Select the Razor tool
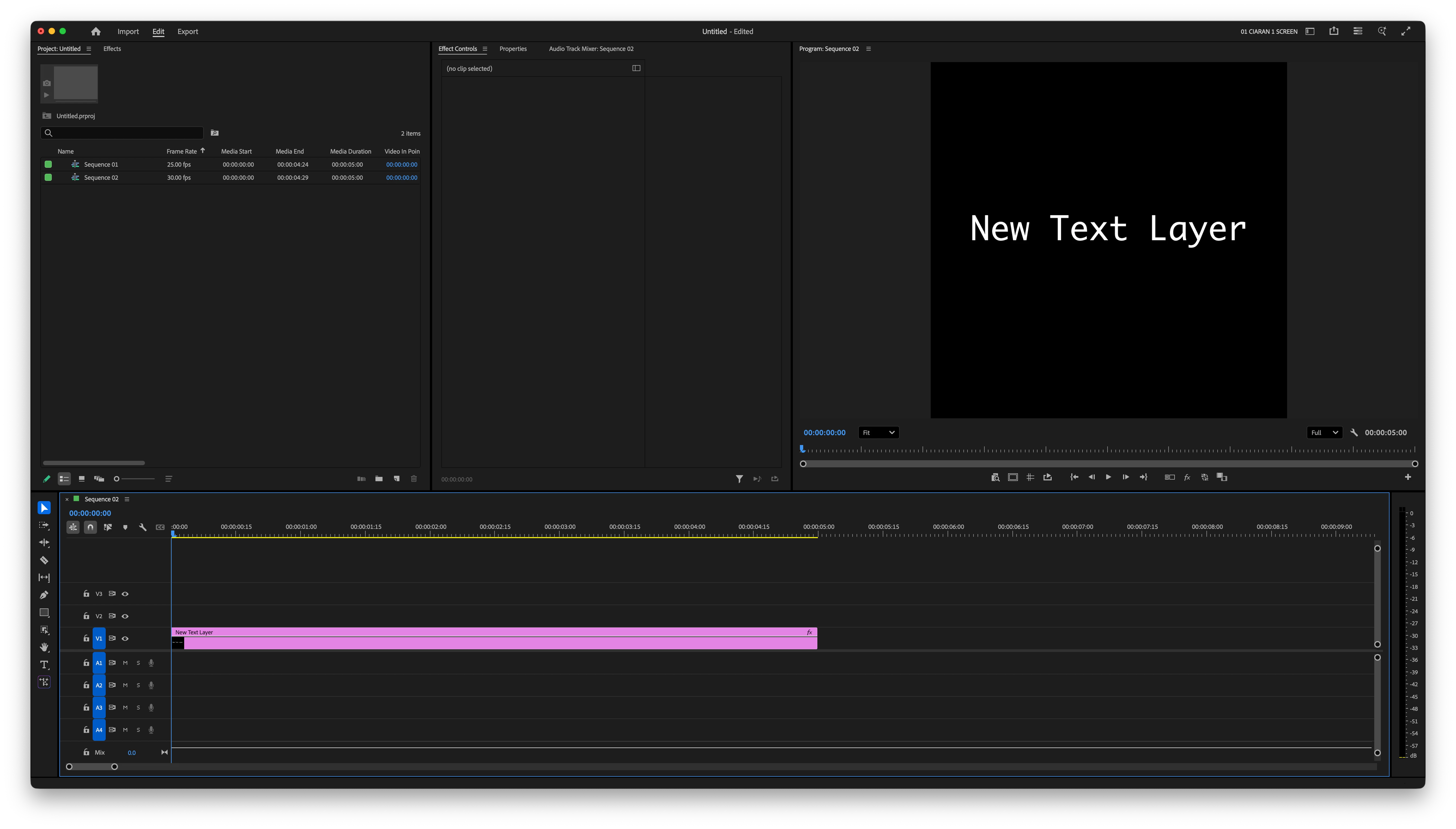The height and width of the screenshot is (829, 1456). [x=44, y=560]
